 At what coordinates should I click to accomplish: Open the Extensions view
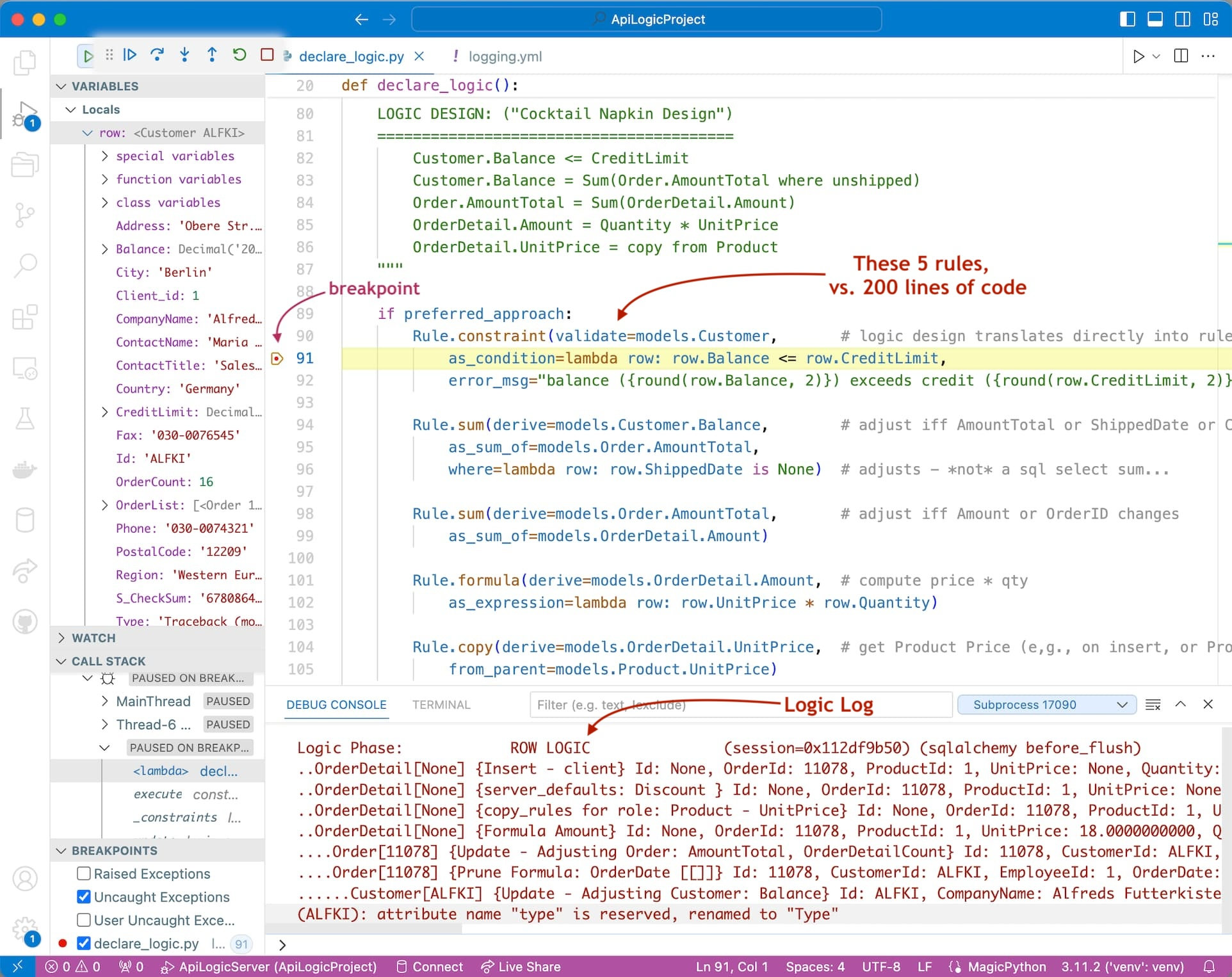(25, 316)
